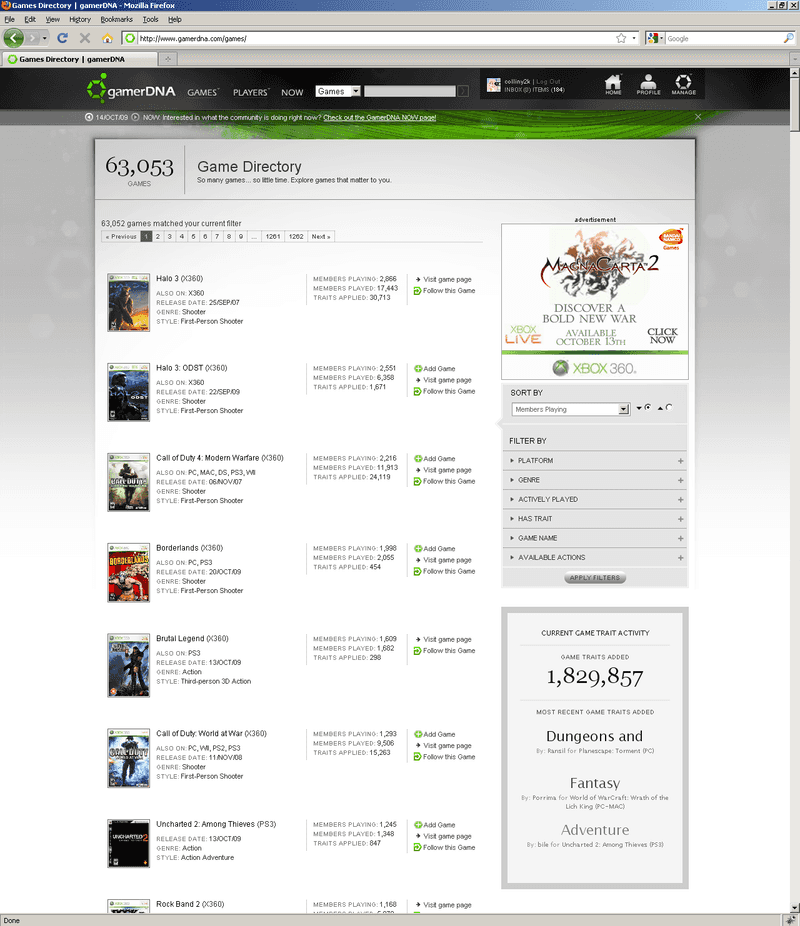Open the Profile icon in header
The image size is (800, 926).
(x=648, y=84)
